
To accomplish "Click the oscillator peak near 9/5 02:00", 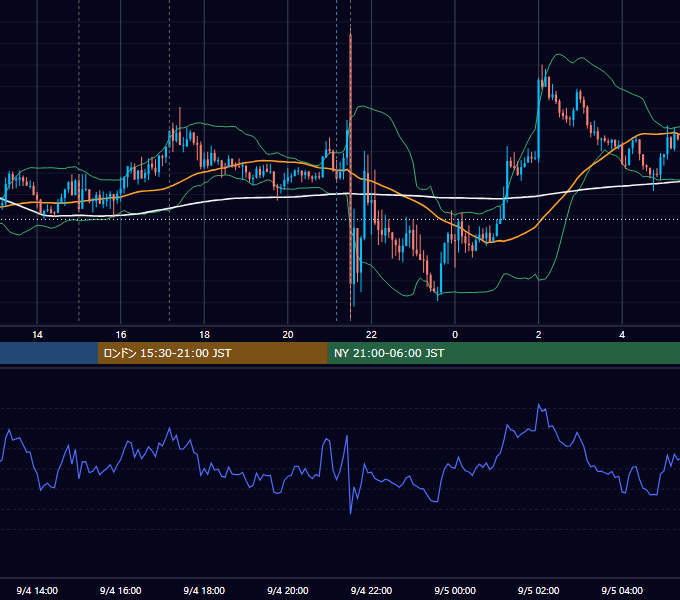I will coord(539,405).
